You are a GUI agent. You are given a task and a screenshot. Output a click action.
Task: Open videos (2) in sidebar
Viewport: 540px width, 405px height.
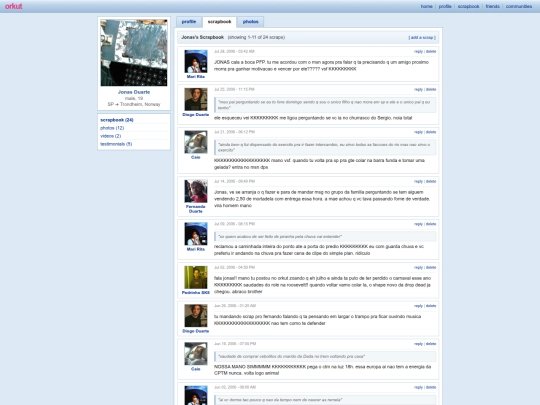tap(111, 136)
